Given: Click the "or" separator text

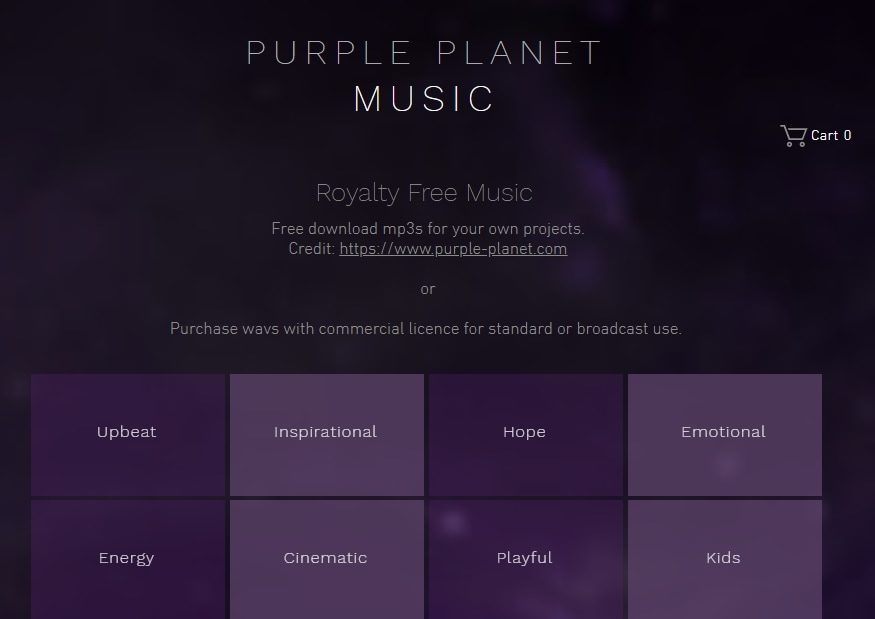Looking at the screenshot, I should (x=428, y=289).
